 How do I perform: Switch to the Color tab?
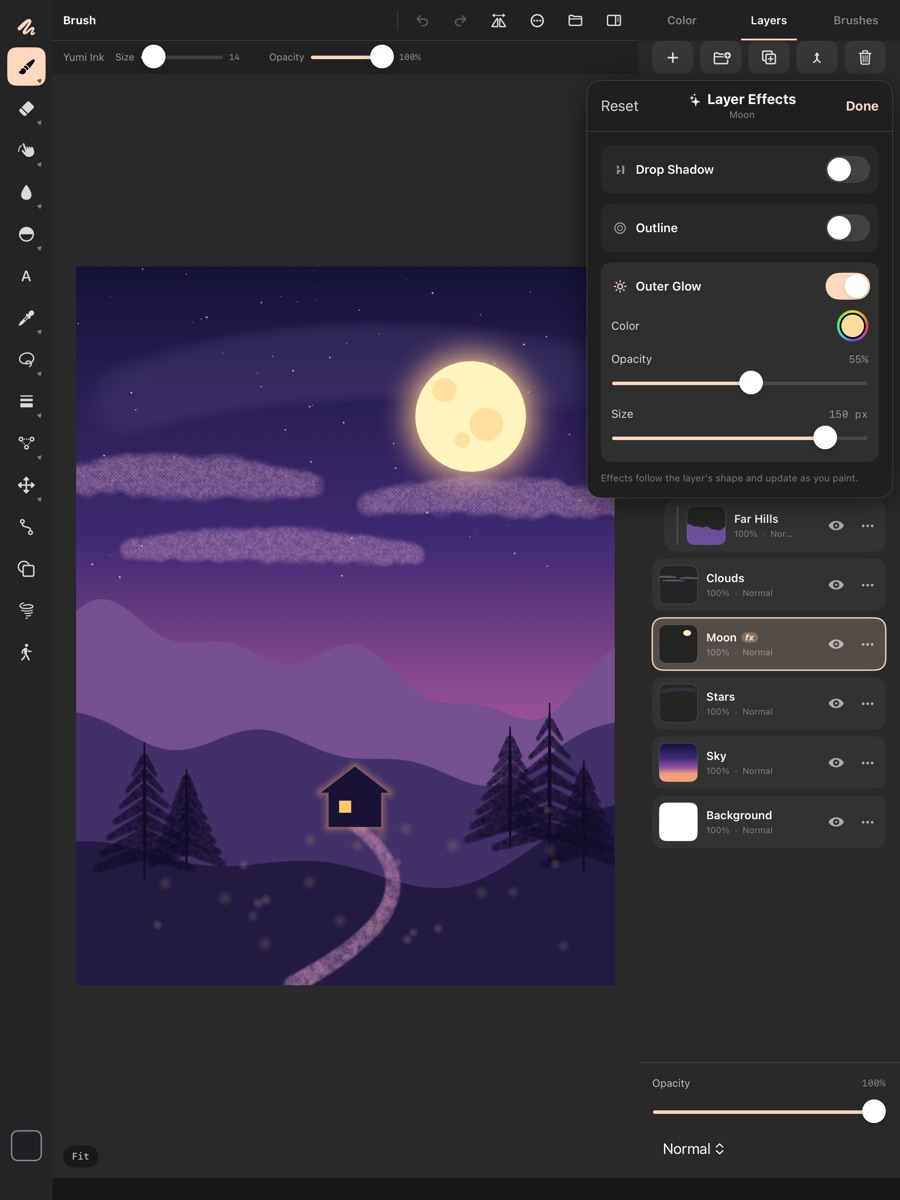(682, 20)
